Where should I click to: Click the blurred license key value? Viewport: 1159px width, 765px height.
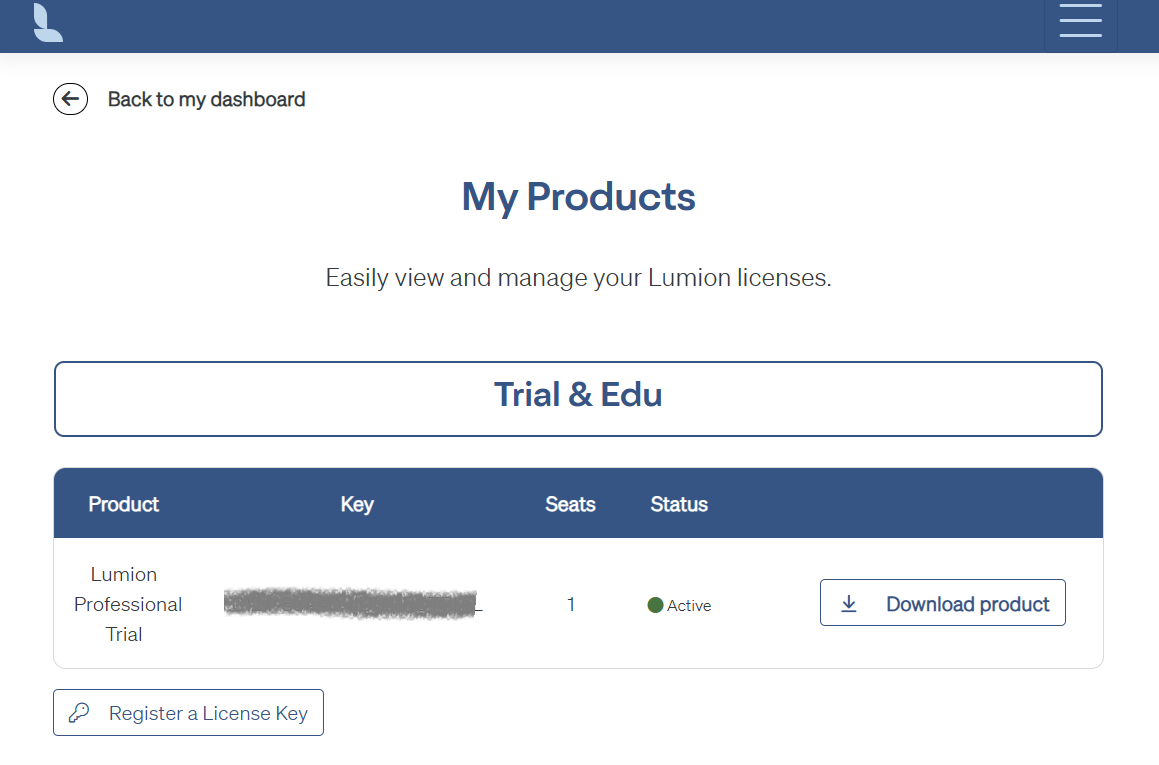click(353, 603)
